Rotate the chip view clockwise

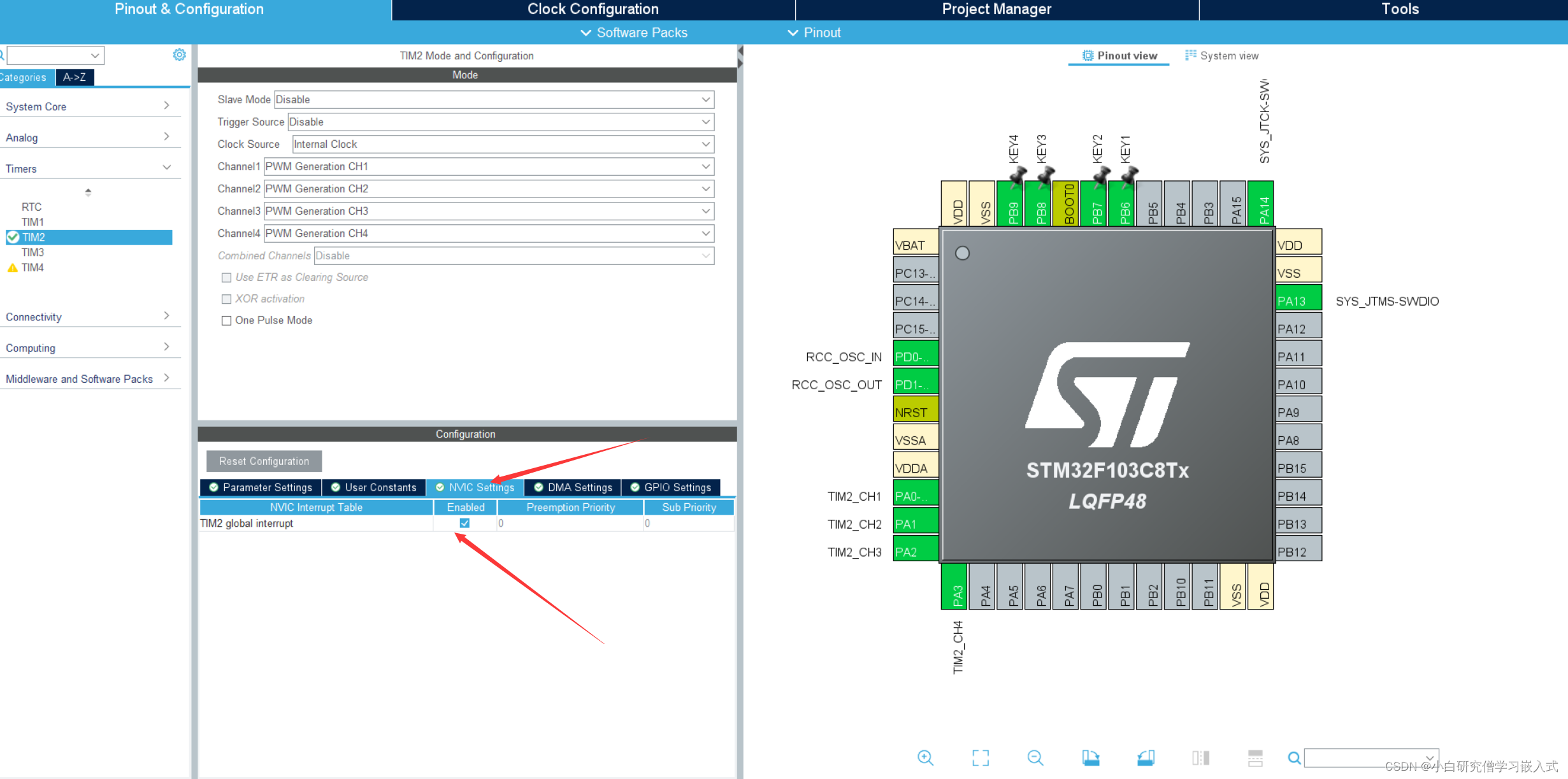1091,757
